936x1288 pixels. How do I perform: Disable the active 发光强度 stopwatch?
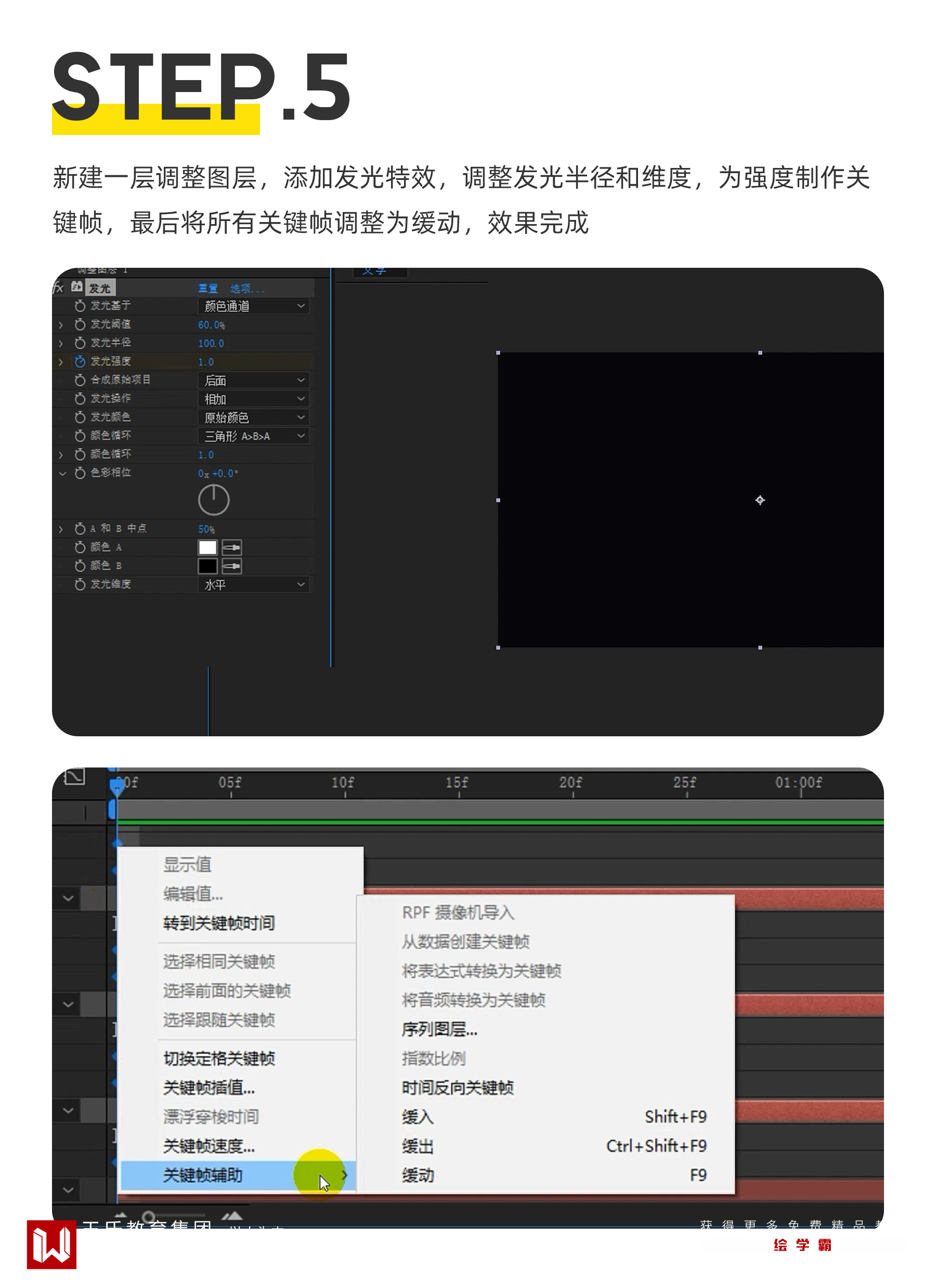[x=80, y=361]
